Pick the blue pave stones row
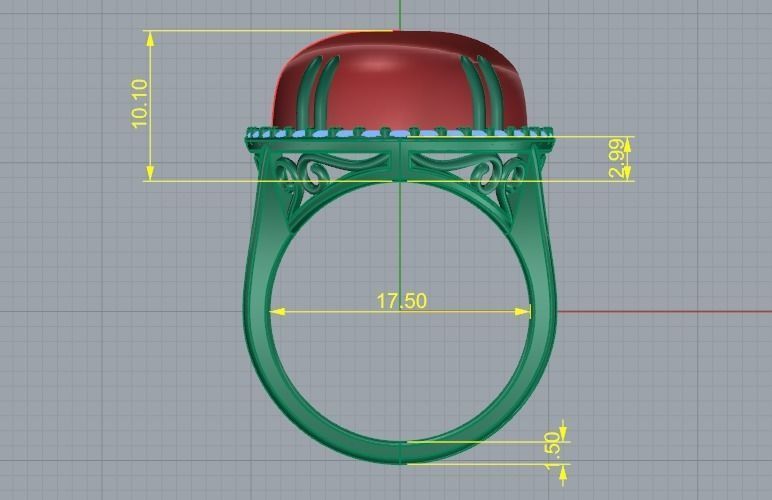This screenshot has height=500, width=772. click(399, 133)
